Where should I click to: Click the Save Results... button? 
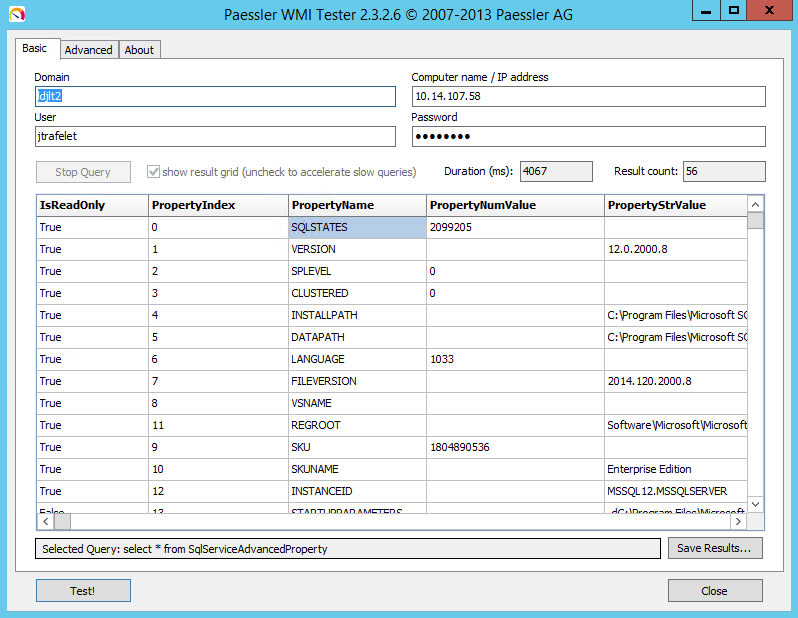click(715, 548)
